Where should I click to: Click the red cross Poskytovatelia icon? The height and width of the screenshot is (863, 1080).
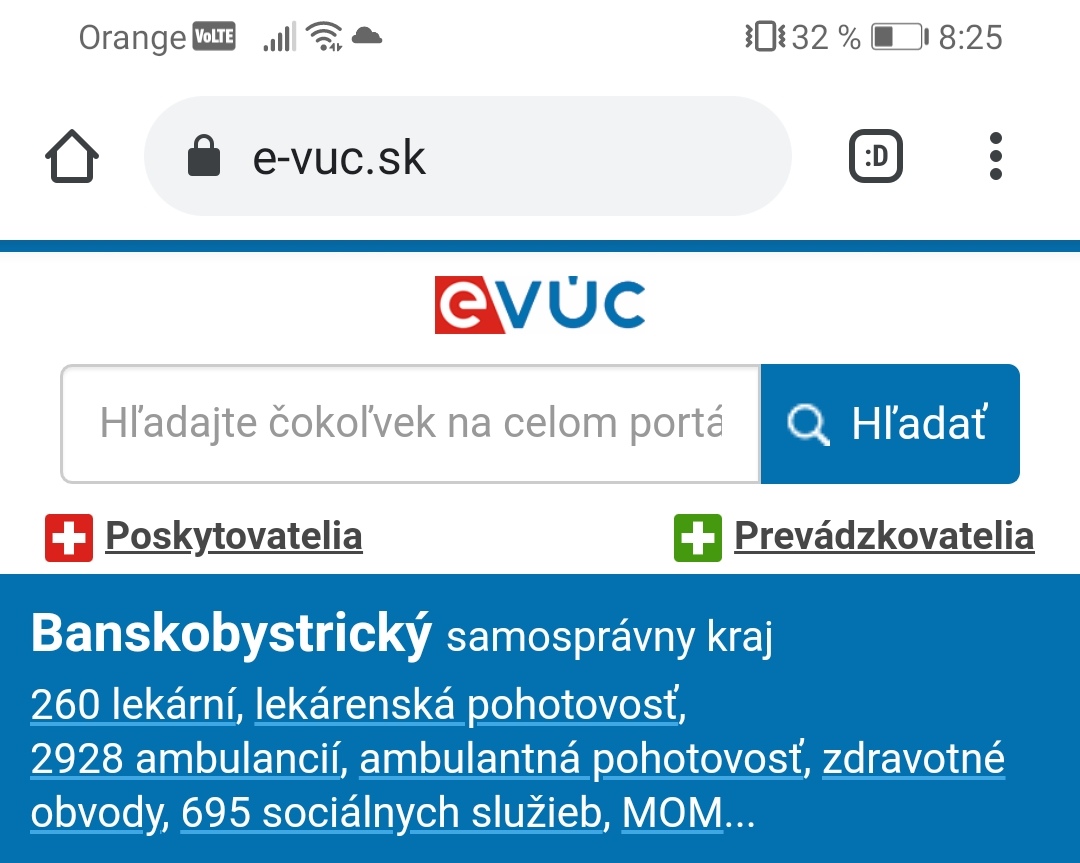[x=69, y=538]
